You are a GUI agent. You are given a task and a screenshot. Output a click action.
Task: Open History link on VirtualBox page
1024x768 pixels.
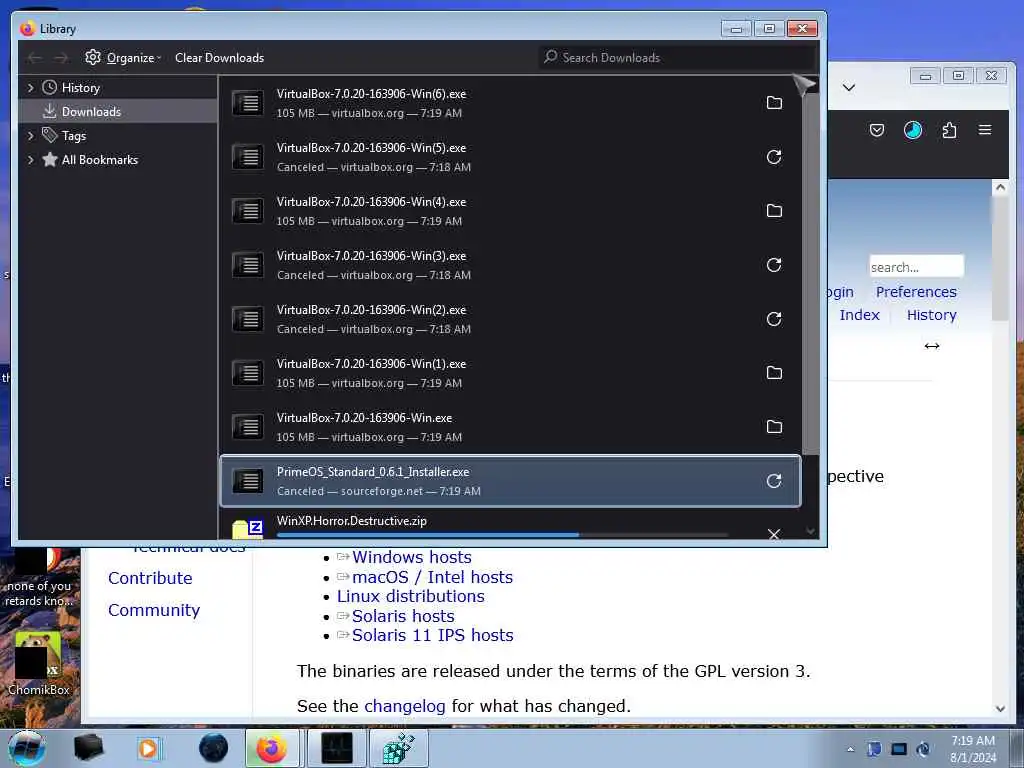tap(931, 315)
